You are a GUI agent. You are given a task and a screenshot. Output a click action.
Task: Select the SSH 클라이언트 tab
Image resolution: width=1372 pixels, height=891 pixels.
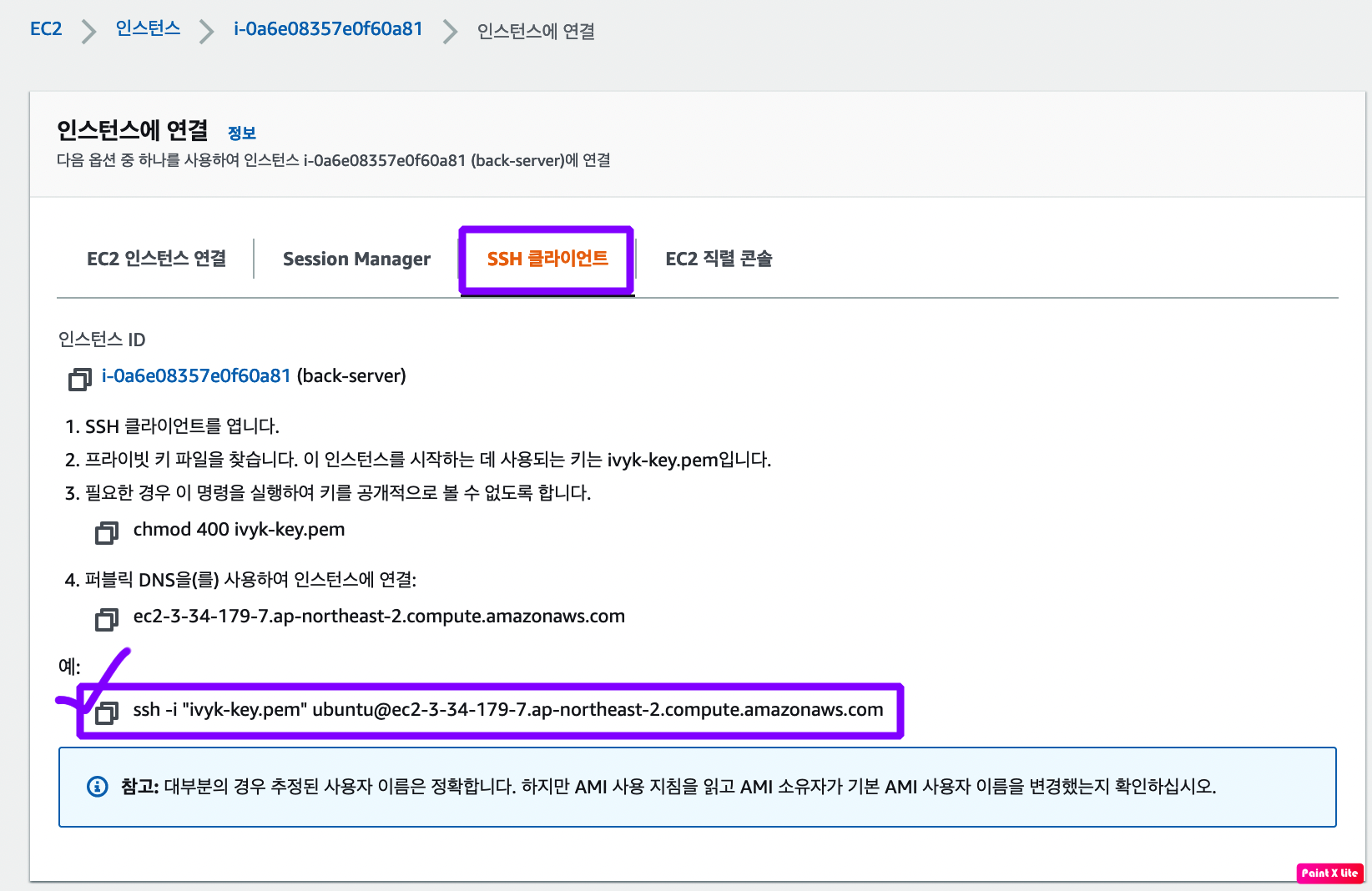tap(547, 259)
